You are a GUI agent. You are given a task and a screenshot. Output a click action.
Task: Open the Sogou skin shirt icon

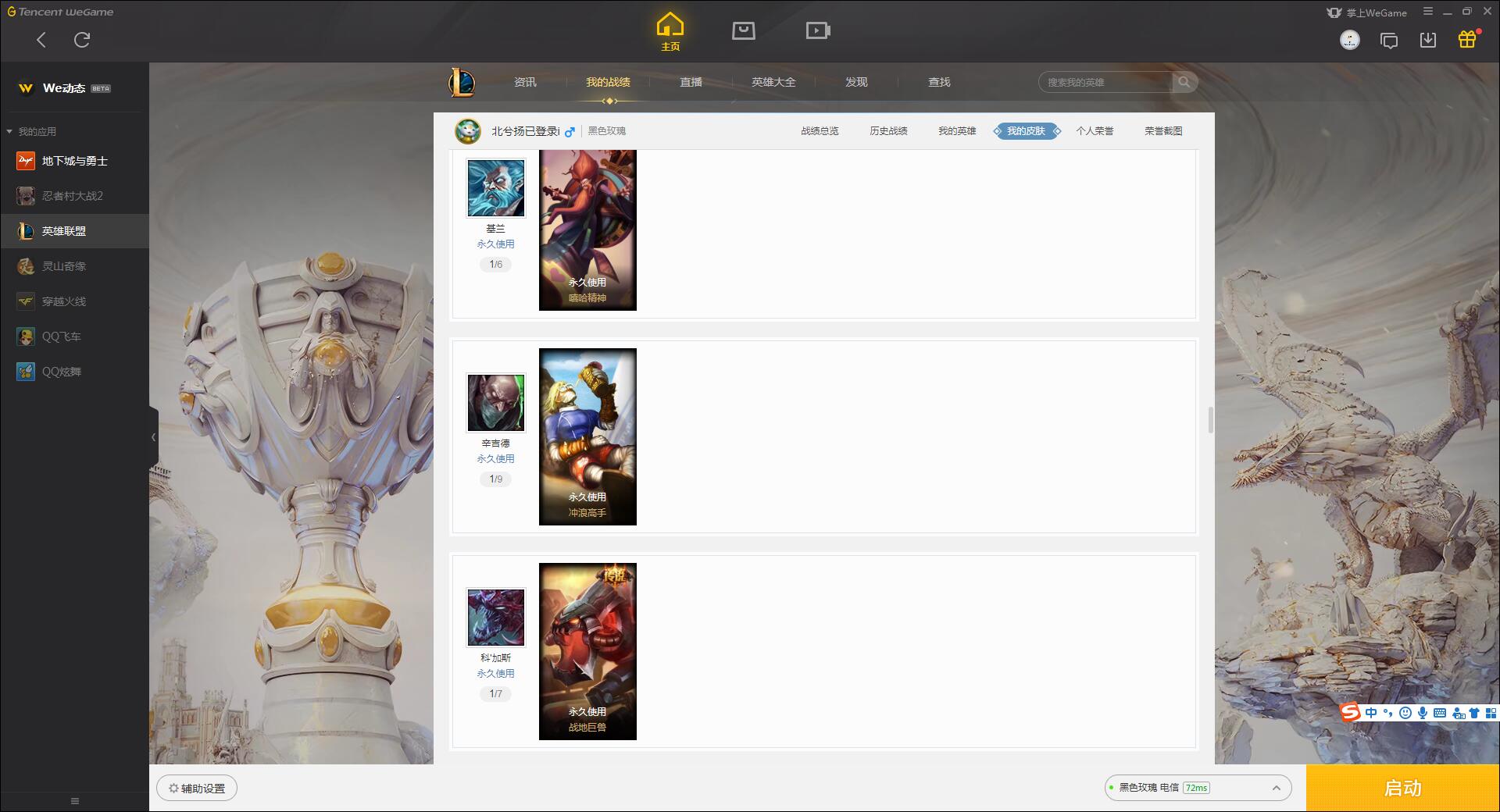click(x=1474, y=713)
